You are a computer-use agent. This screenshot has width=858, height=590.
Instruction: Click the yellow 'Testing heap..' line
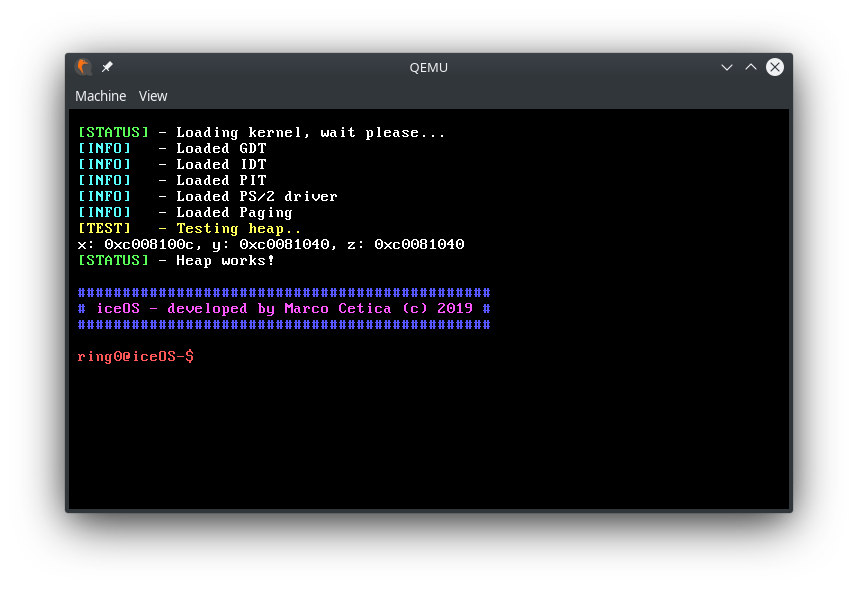[238, 228]
